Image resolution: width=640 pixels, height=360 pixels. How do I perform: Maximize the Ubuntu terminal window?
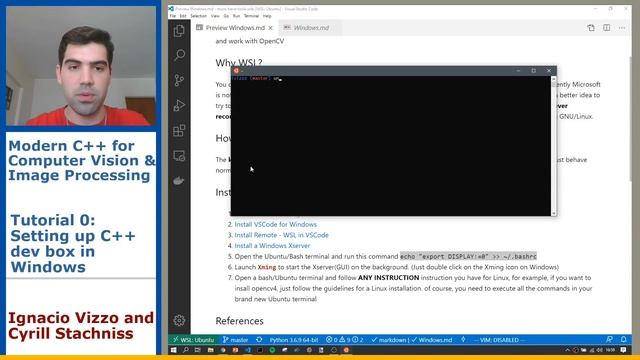[533, 71]
